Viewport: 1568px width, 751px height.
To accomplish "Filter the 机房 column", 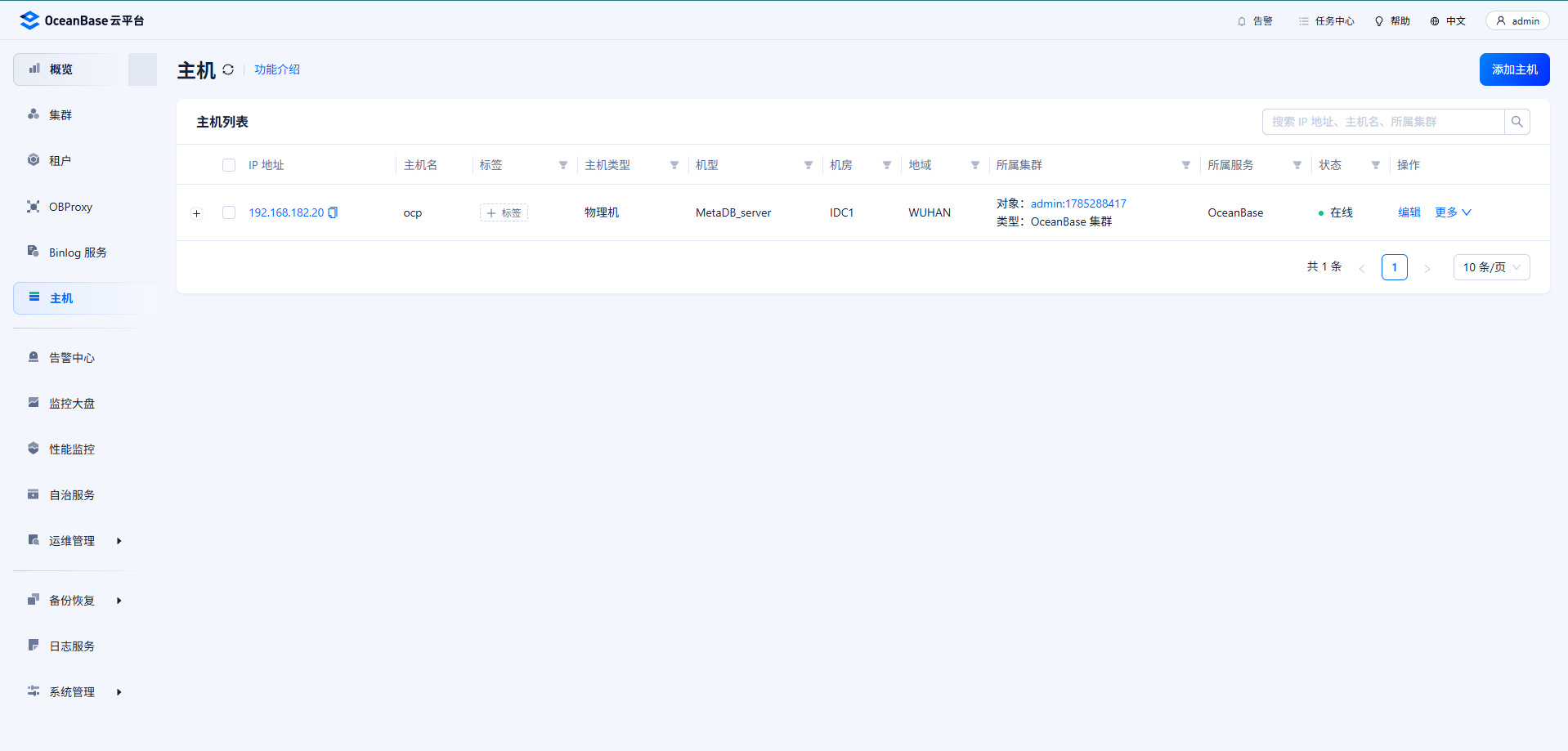I will [x=887, y=165].
